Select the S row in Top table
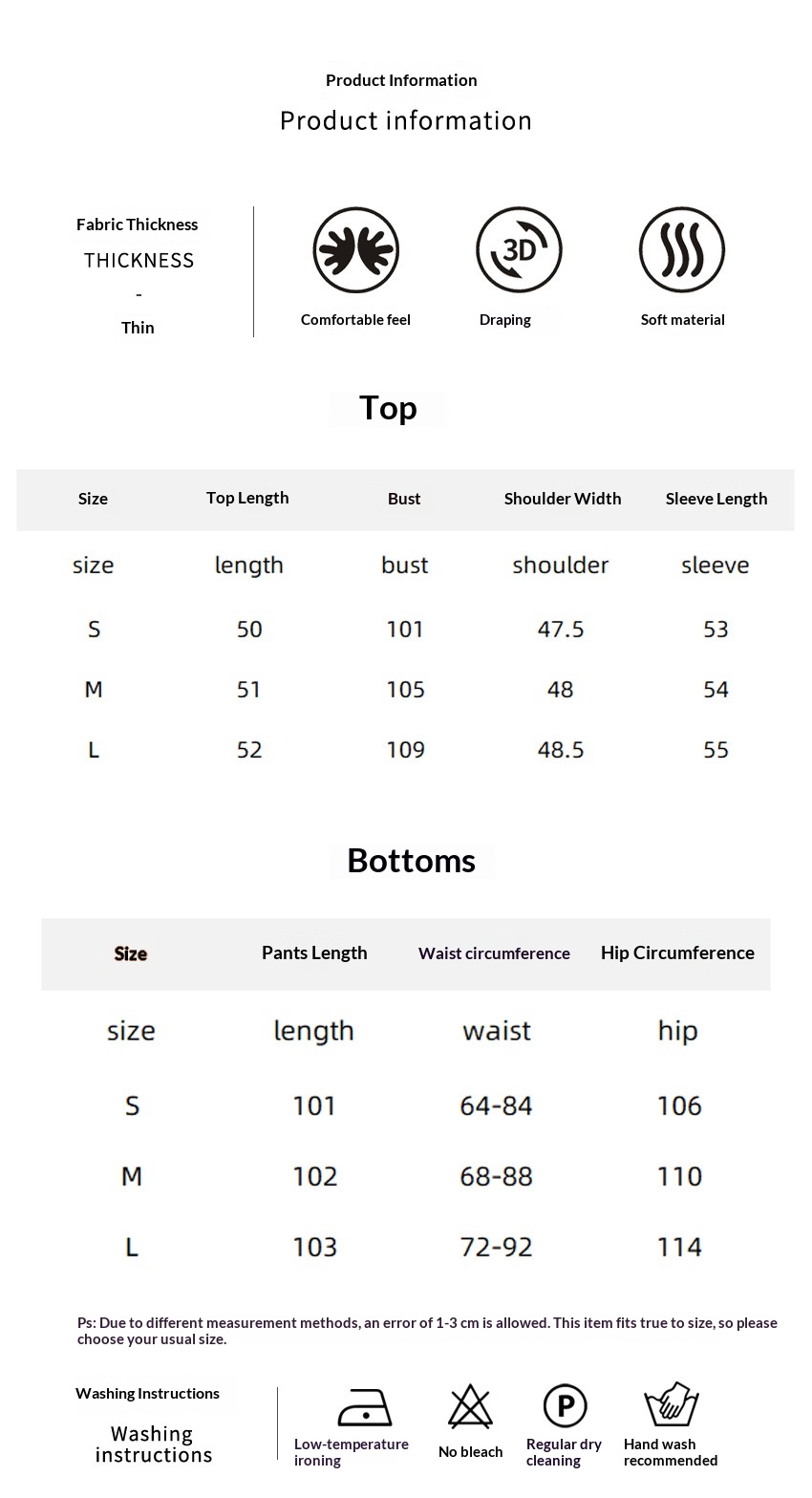The width and height of the screenshot is (812, 1498). pos(94,630)
